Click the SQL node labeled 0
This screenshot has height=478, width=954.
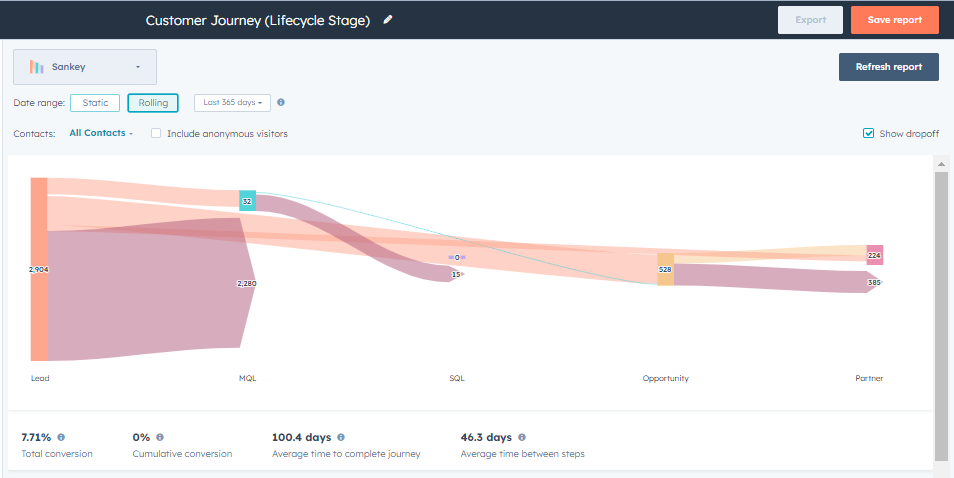[x=457, y=257]
